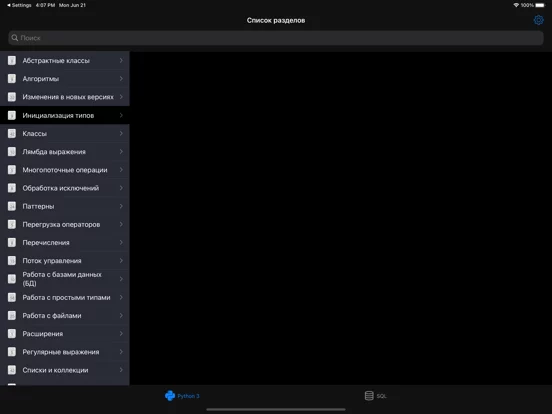This screenshot has height=414, width=552.
Task: Click the document icon beside Расширения
Action: (12, 333)
